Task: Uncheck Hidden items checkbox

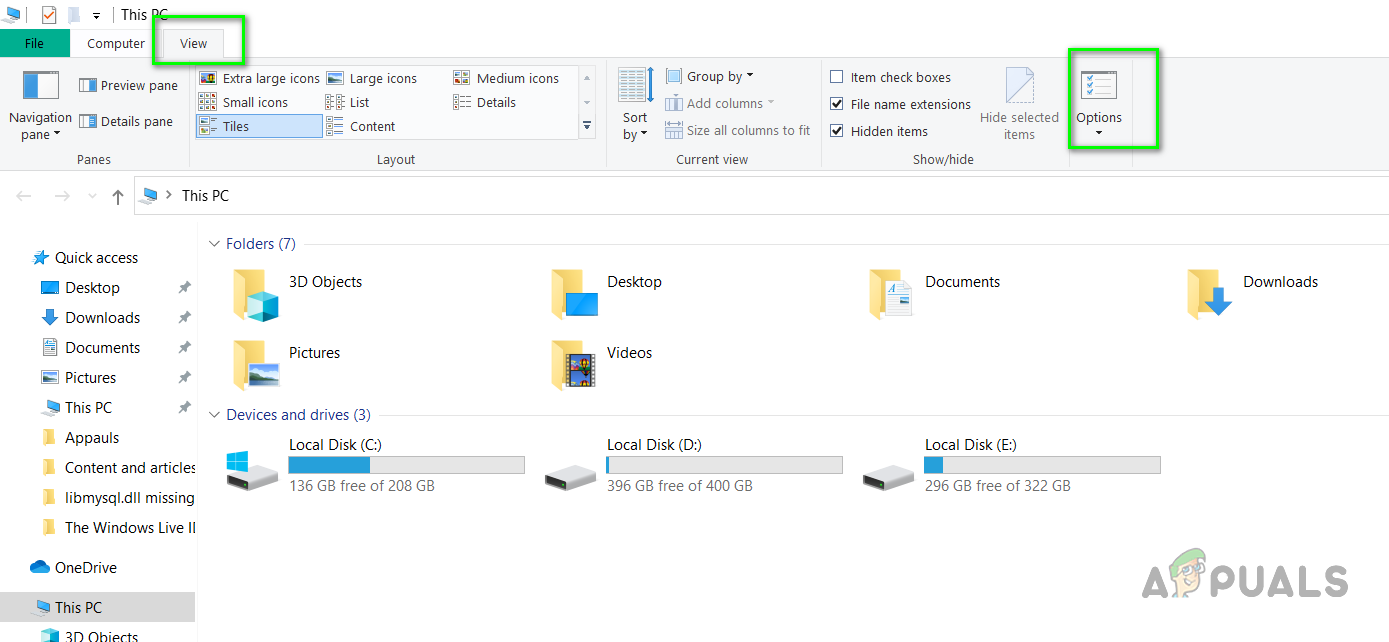Action: point(837,131)
